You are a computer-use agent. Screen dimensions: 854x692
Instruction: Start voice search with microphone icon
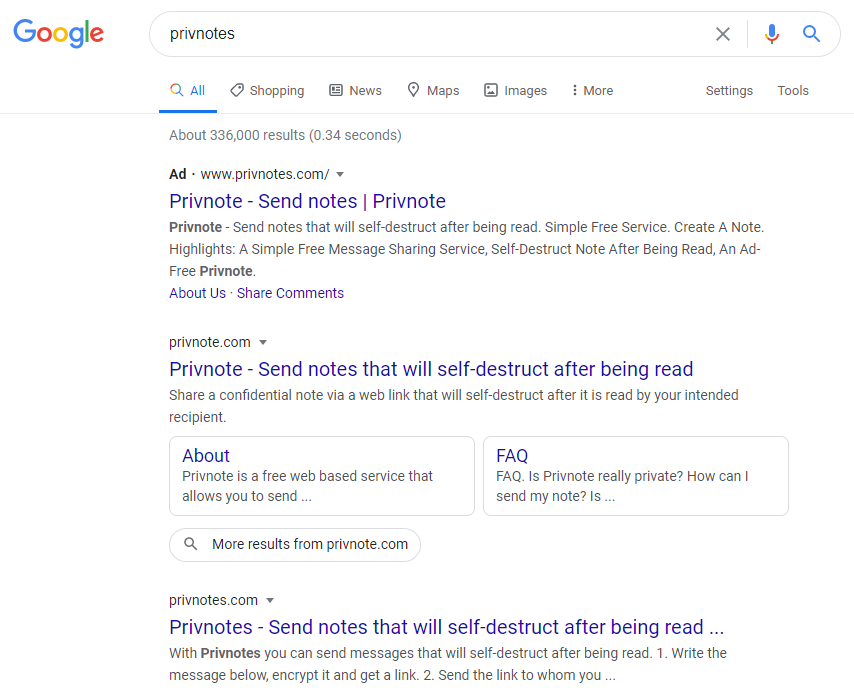point(771,34)
